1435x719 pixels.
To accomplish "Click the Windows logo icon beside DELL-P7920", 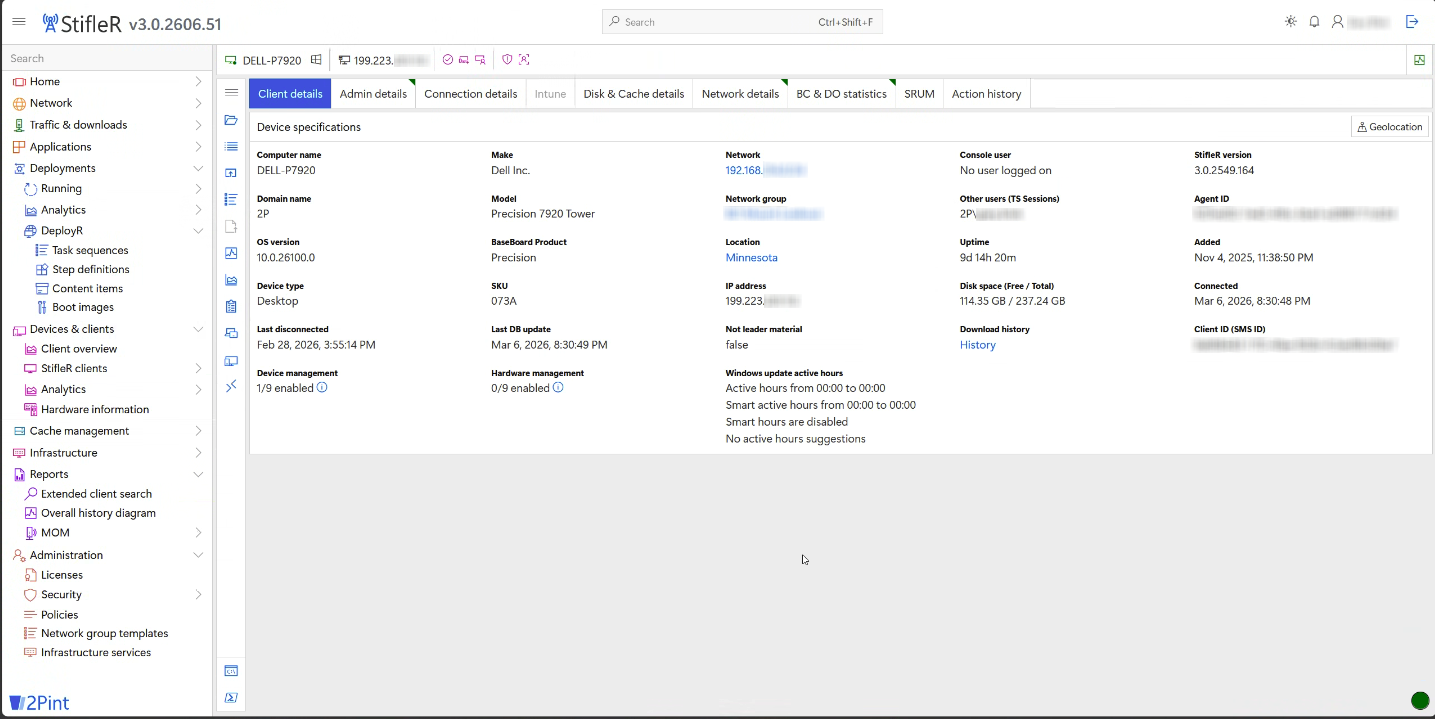I will pos(316,60).
